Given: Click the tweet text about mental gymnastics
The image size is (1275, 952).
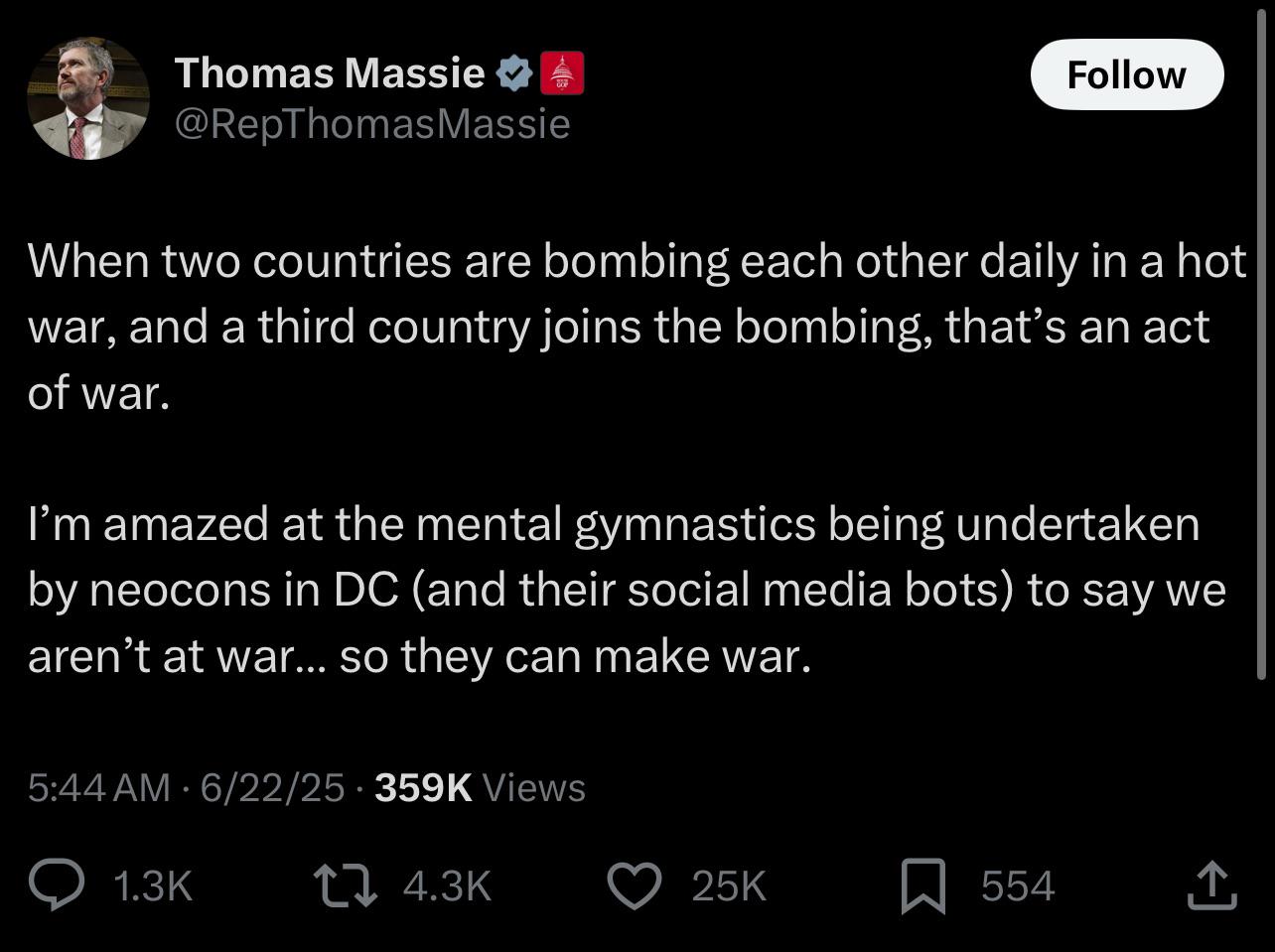Looking at the screenshot, I should (627, 590).
